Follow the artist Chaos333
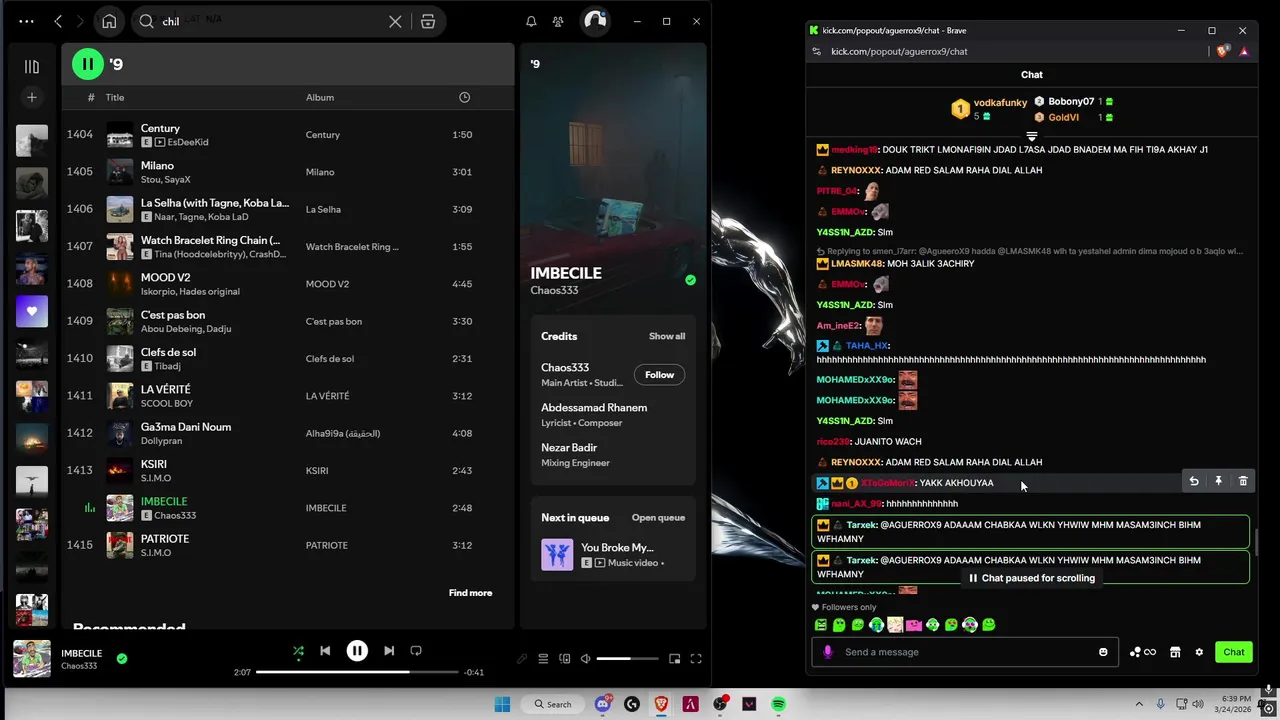 (659, 374)
